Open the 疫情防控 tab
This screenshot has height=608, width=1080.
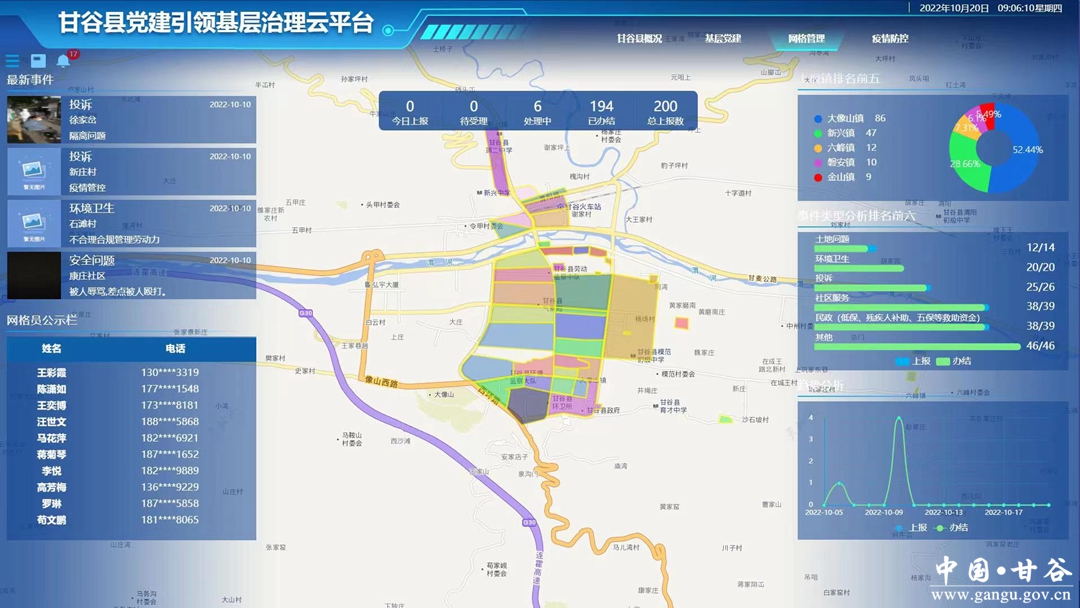[889, 39]
